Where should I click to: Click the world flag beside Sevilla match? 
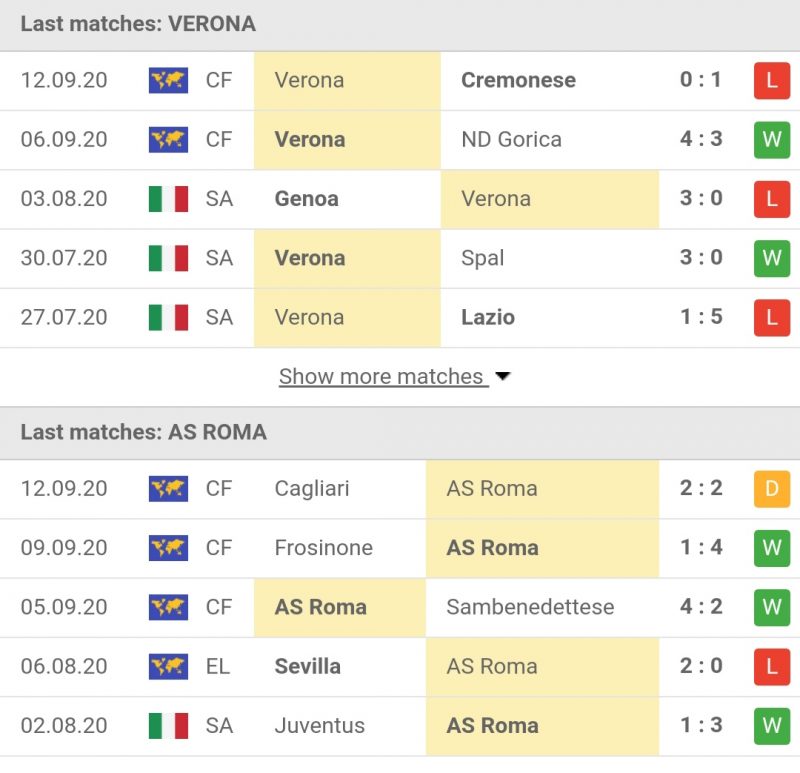[169, 666]
